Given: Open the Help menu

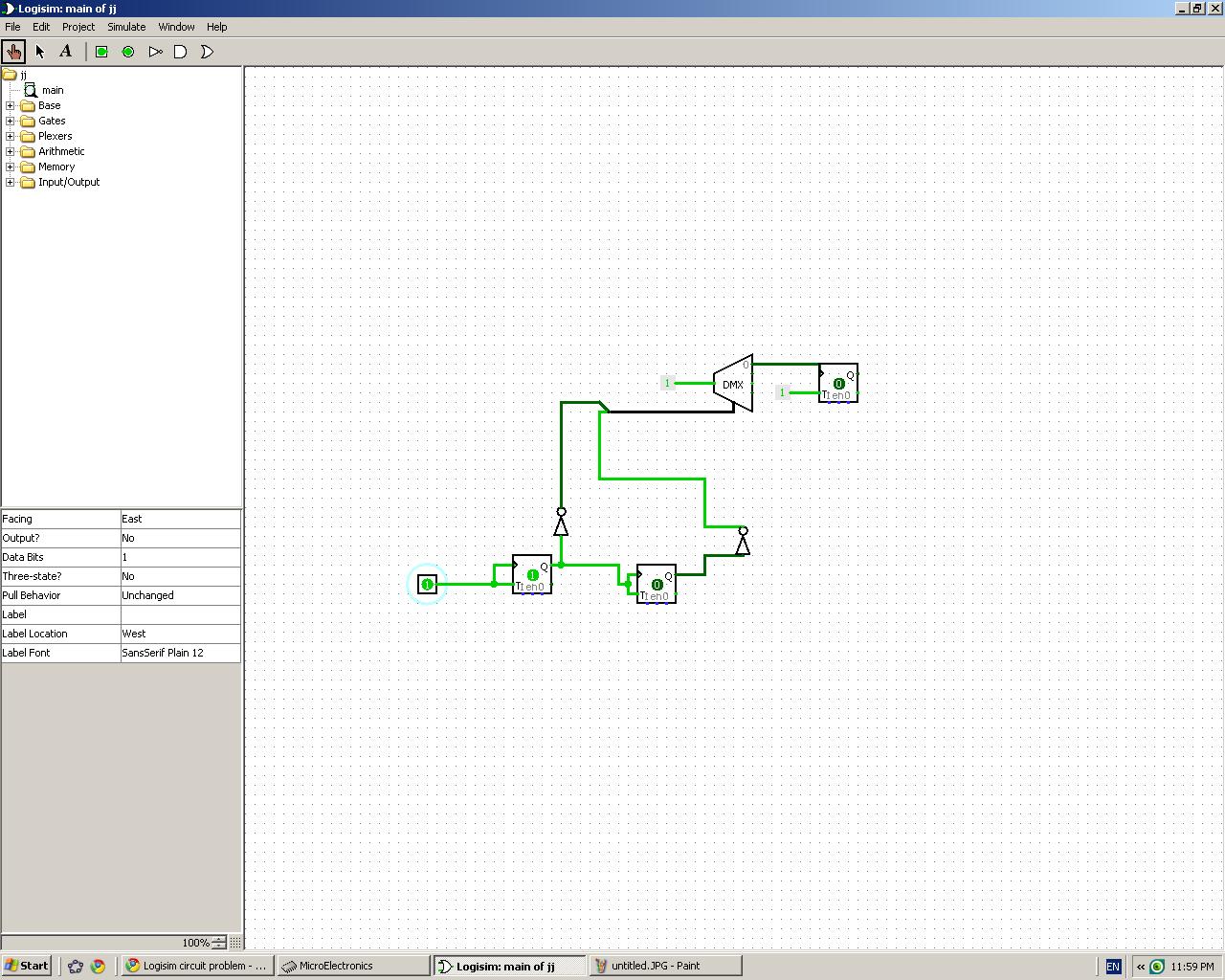Looking at the screenshot, I should pyautogui.click(x=217, y=27).
